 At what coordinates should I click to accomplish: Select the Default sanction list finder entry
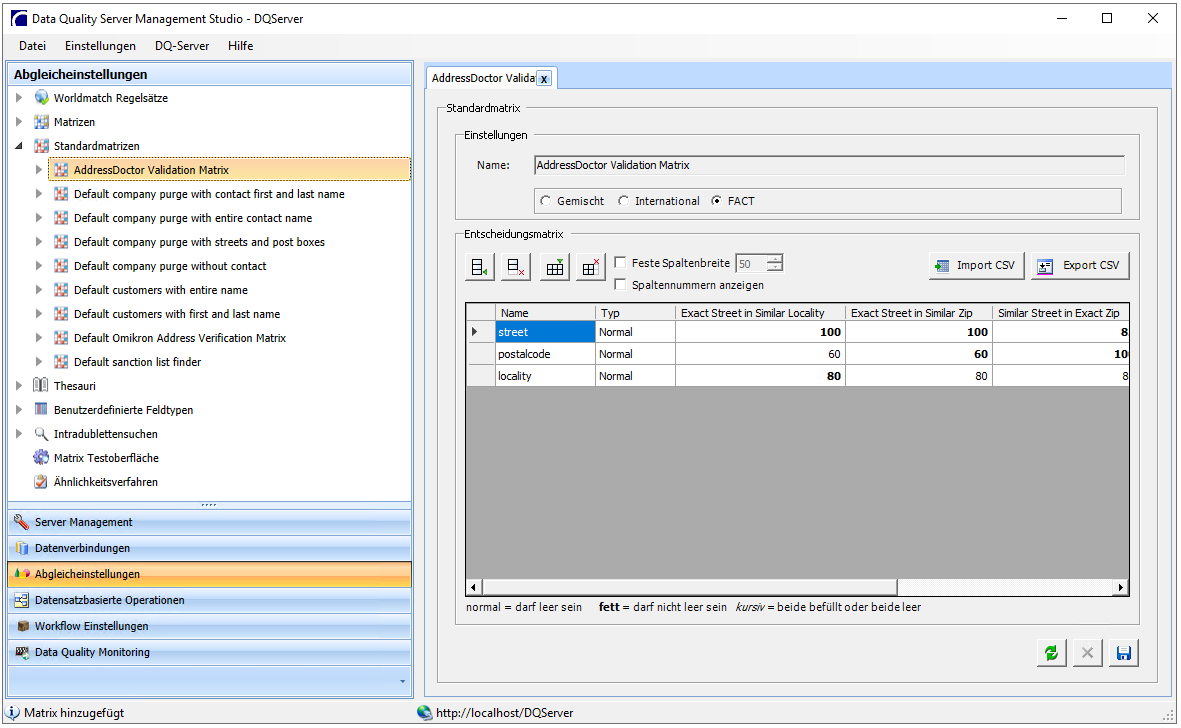point(137,362)
